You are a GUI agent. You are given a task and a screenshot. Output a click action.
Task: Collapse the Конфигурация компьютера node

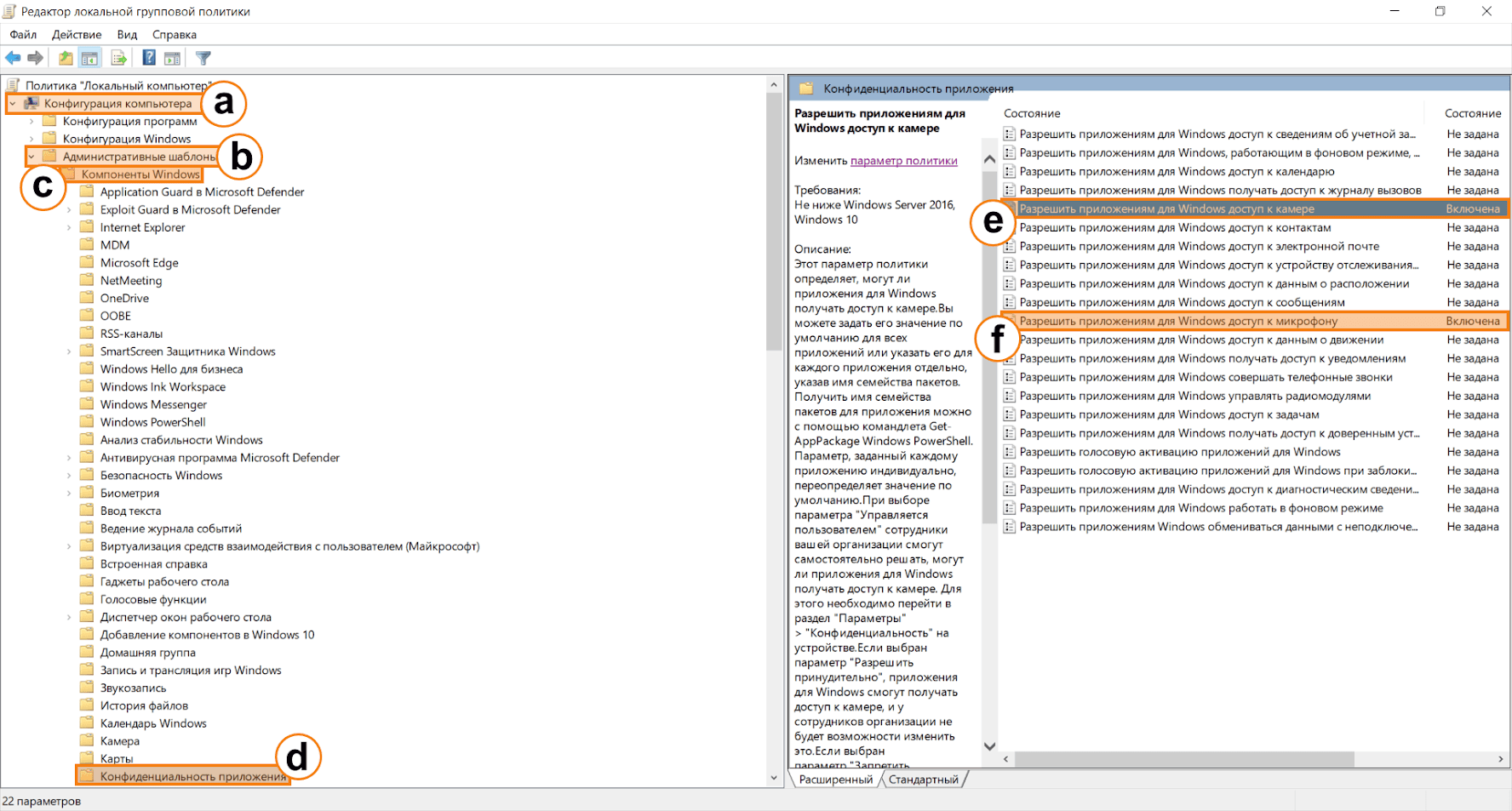click(13, 104)
